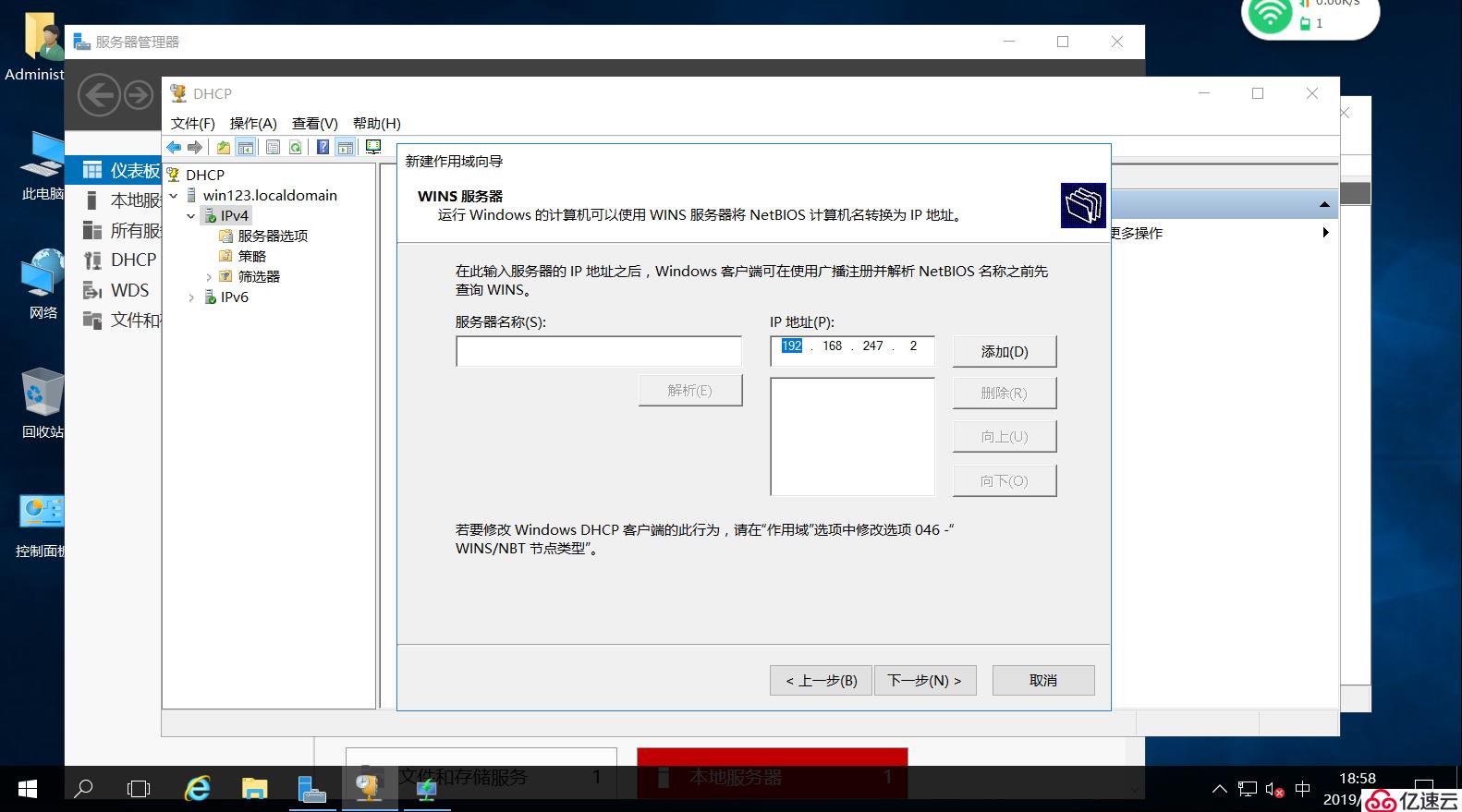
Task: Click the 向下(O) button
Action: click(x=1005, y=480)
